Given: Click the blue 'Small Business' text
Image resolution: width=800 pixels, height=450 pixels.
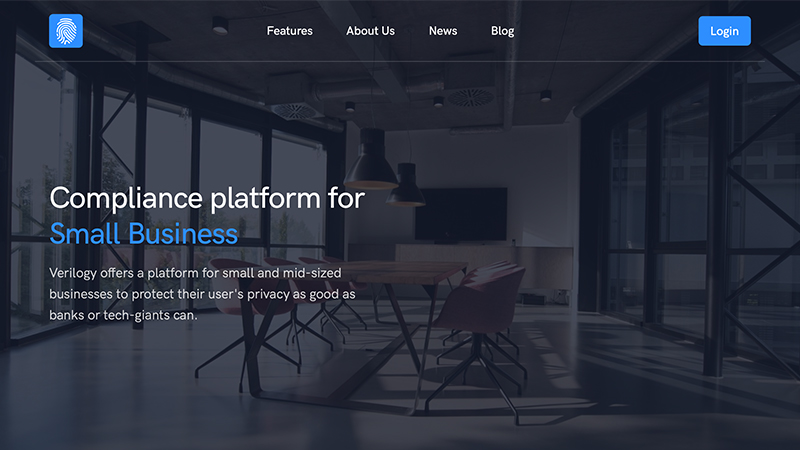Looking at the screenshot, I should point(144,234).
